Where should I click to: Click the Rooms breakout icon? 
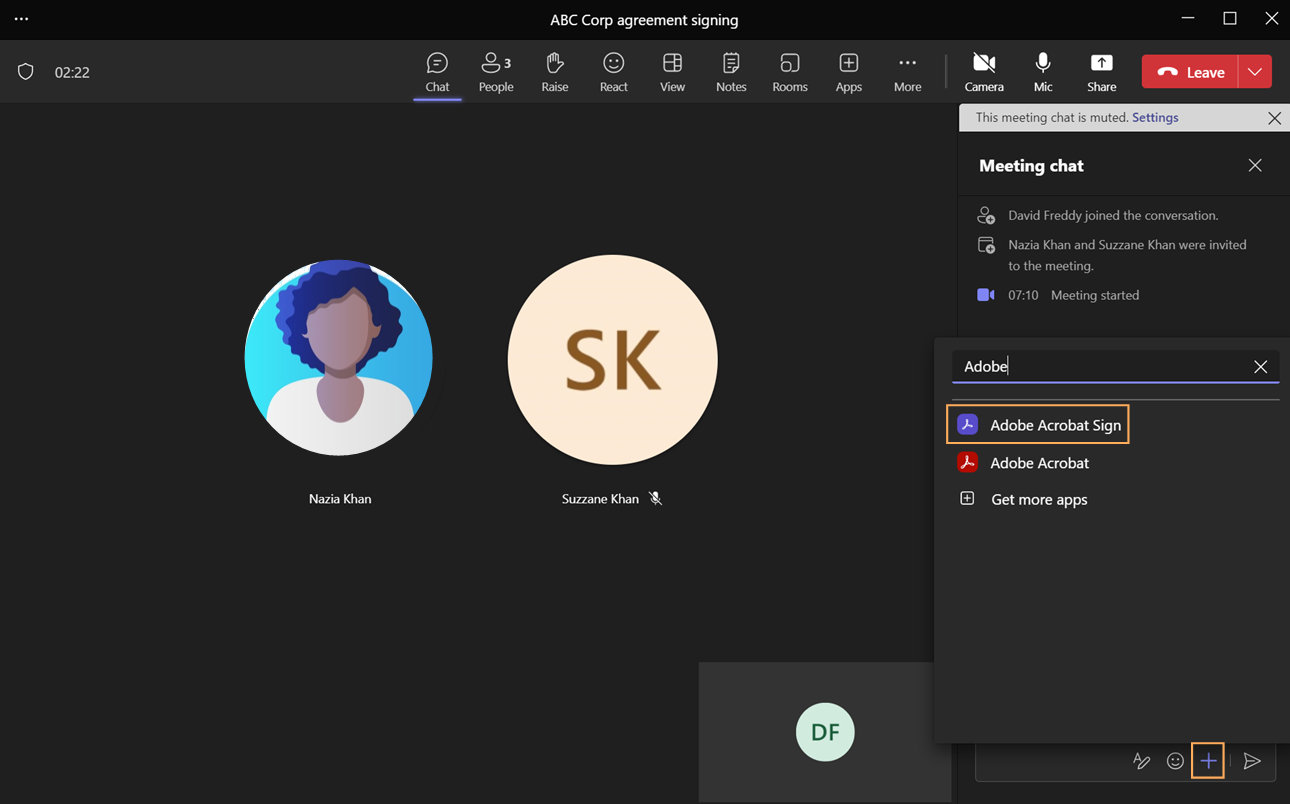tap(789, 71)
